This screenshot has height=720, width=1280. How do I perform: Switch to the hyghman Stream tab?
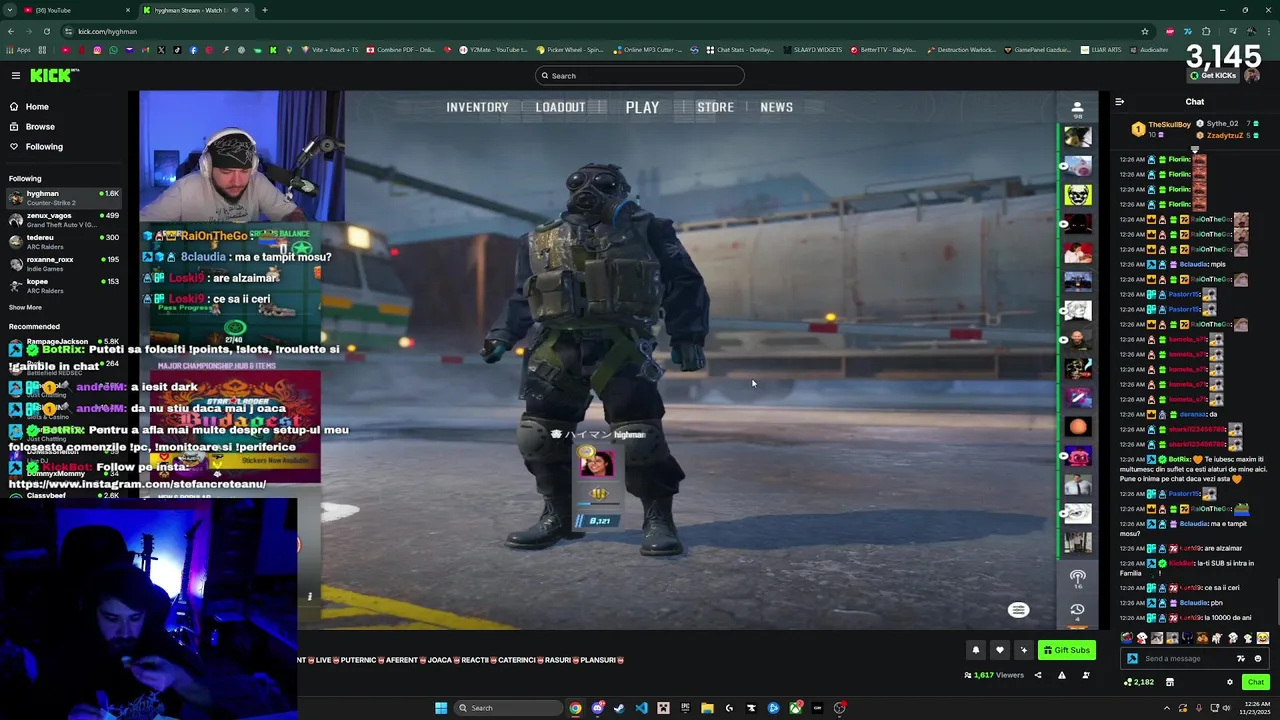[x=195, y=10]
